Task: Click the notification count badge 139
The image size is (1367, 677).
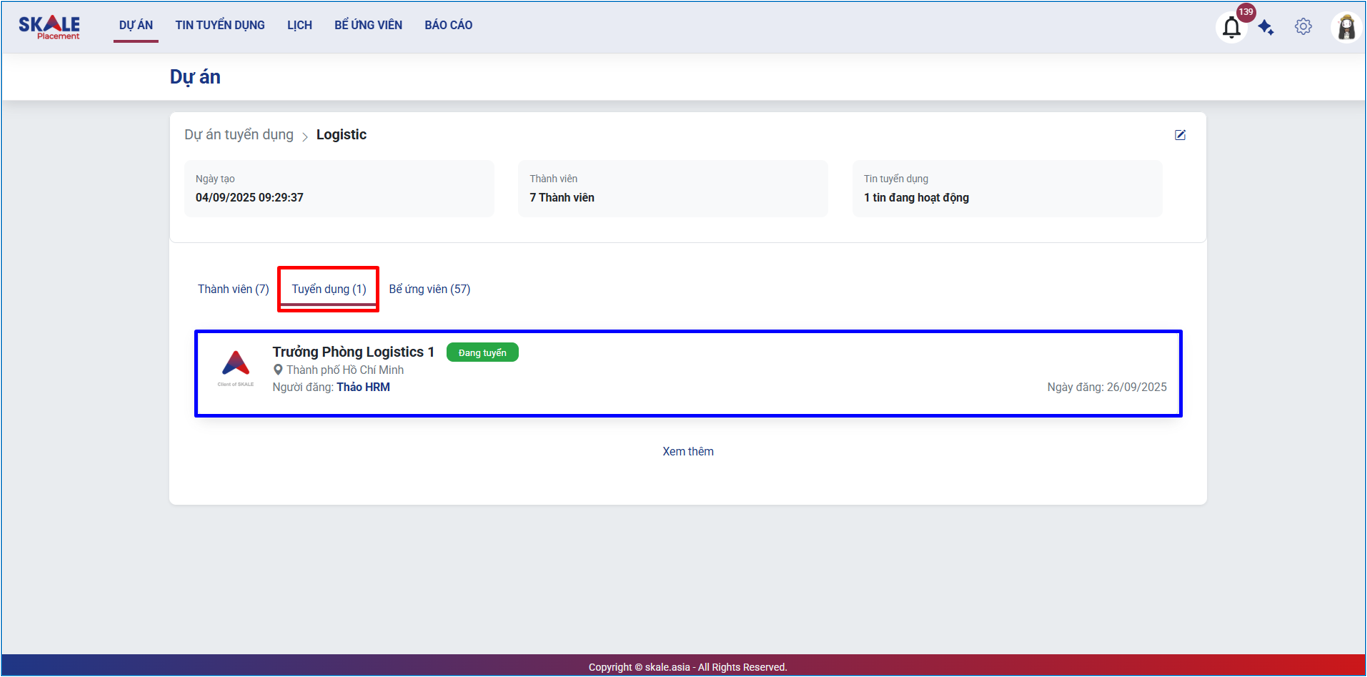Action: (x=1246, y=12)
